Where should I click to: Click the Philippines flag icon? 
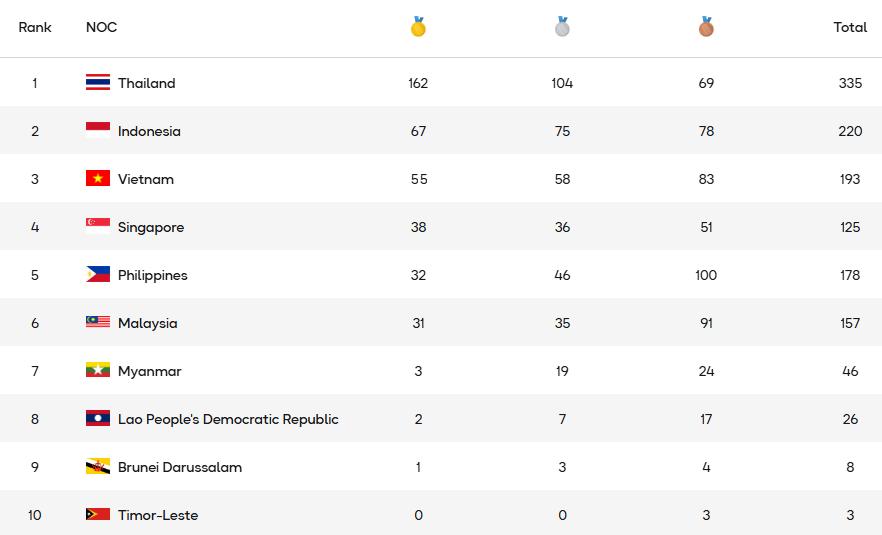[x=98, y=275]
